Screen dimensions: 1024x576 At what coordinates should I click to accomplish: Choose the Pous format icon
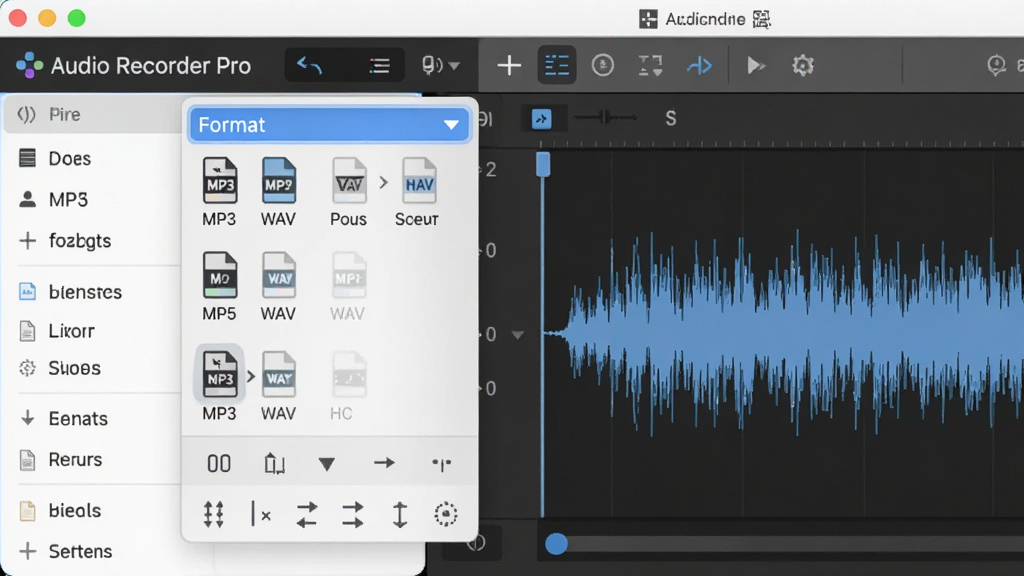[x=349, y=181]
